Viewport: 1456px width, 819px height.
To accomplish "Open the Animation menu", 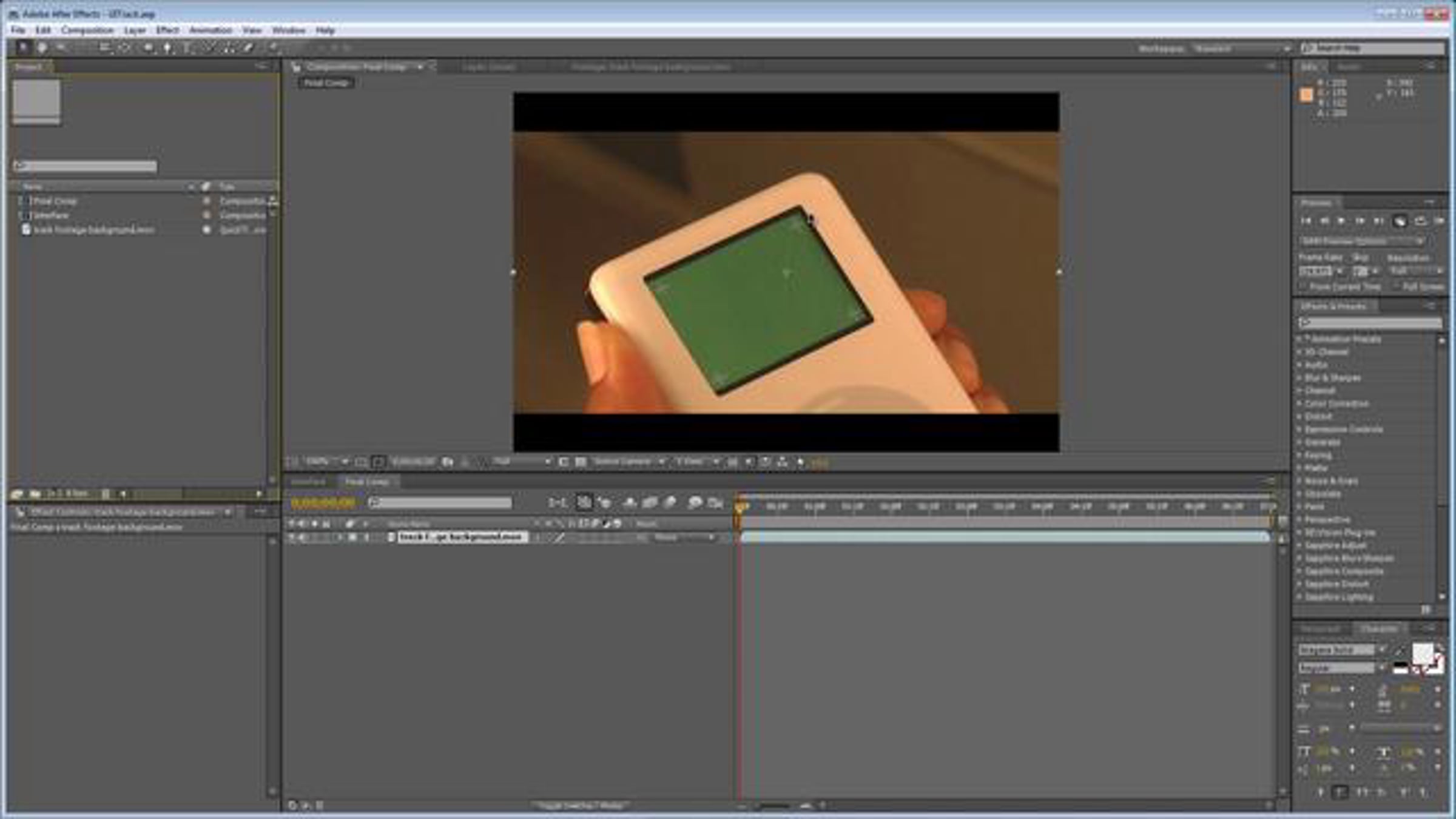I will [211, 30].
